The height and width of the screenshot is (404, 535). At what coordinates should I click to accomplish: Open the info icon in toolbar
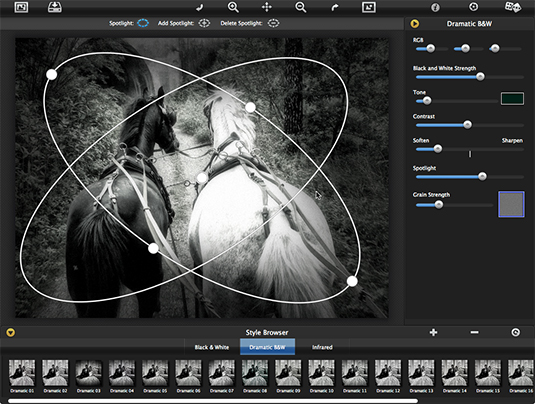click(x=435, y=7)
